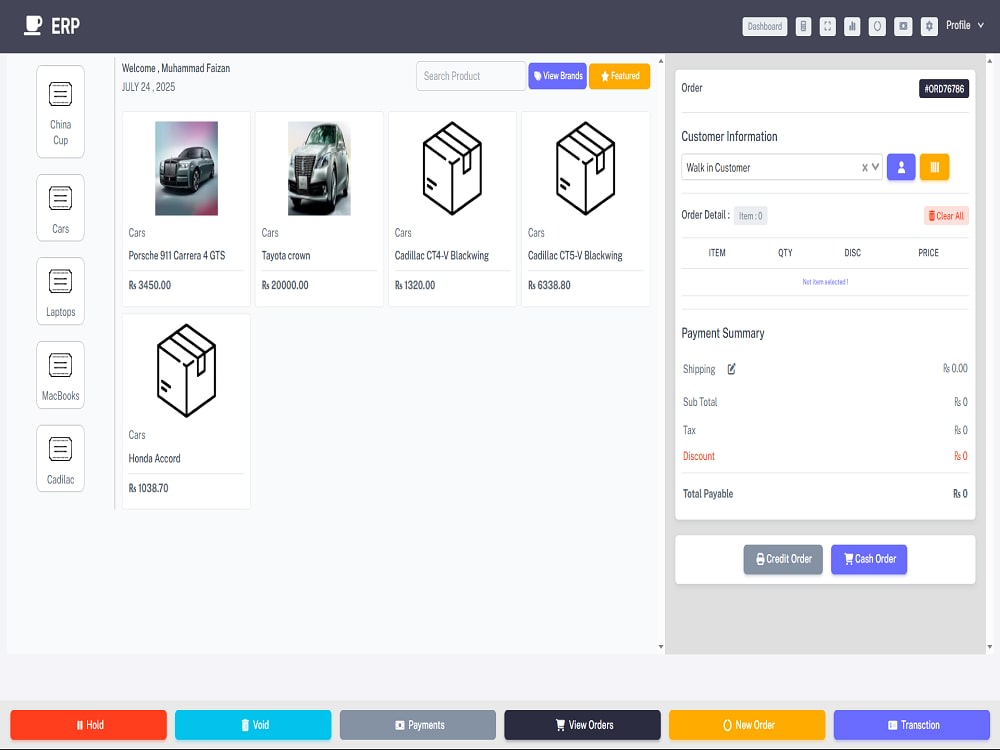Open View Orders
1000x750 pixels.
point(582,725)
